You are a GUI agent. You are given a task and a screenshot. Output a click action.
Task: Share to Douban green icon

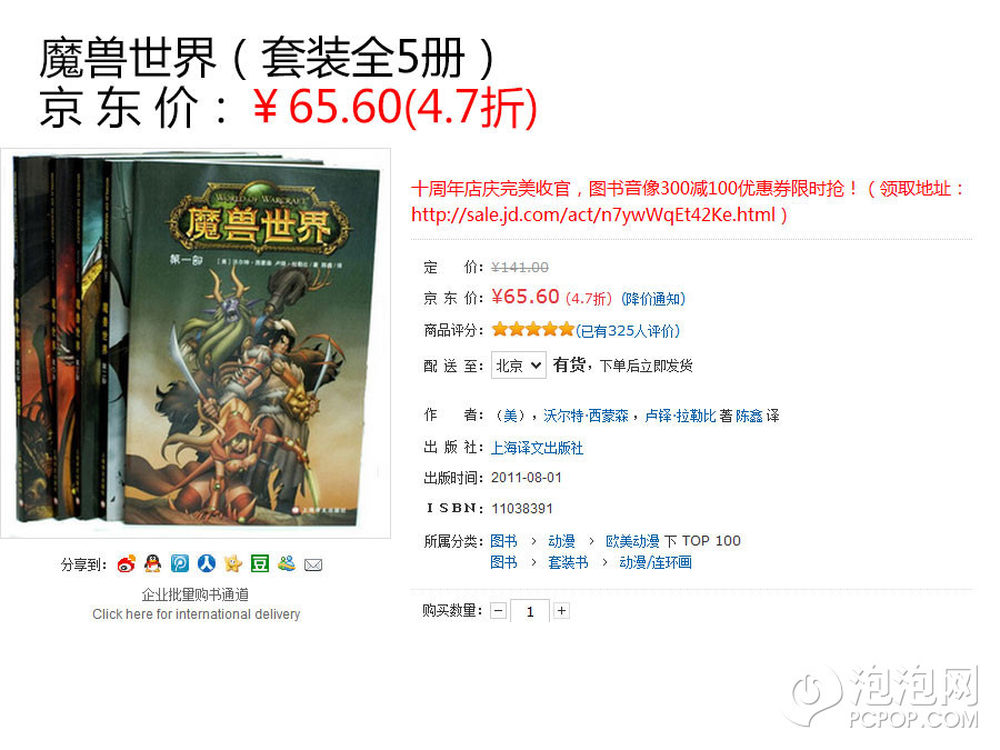pos(260,564)
